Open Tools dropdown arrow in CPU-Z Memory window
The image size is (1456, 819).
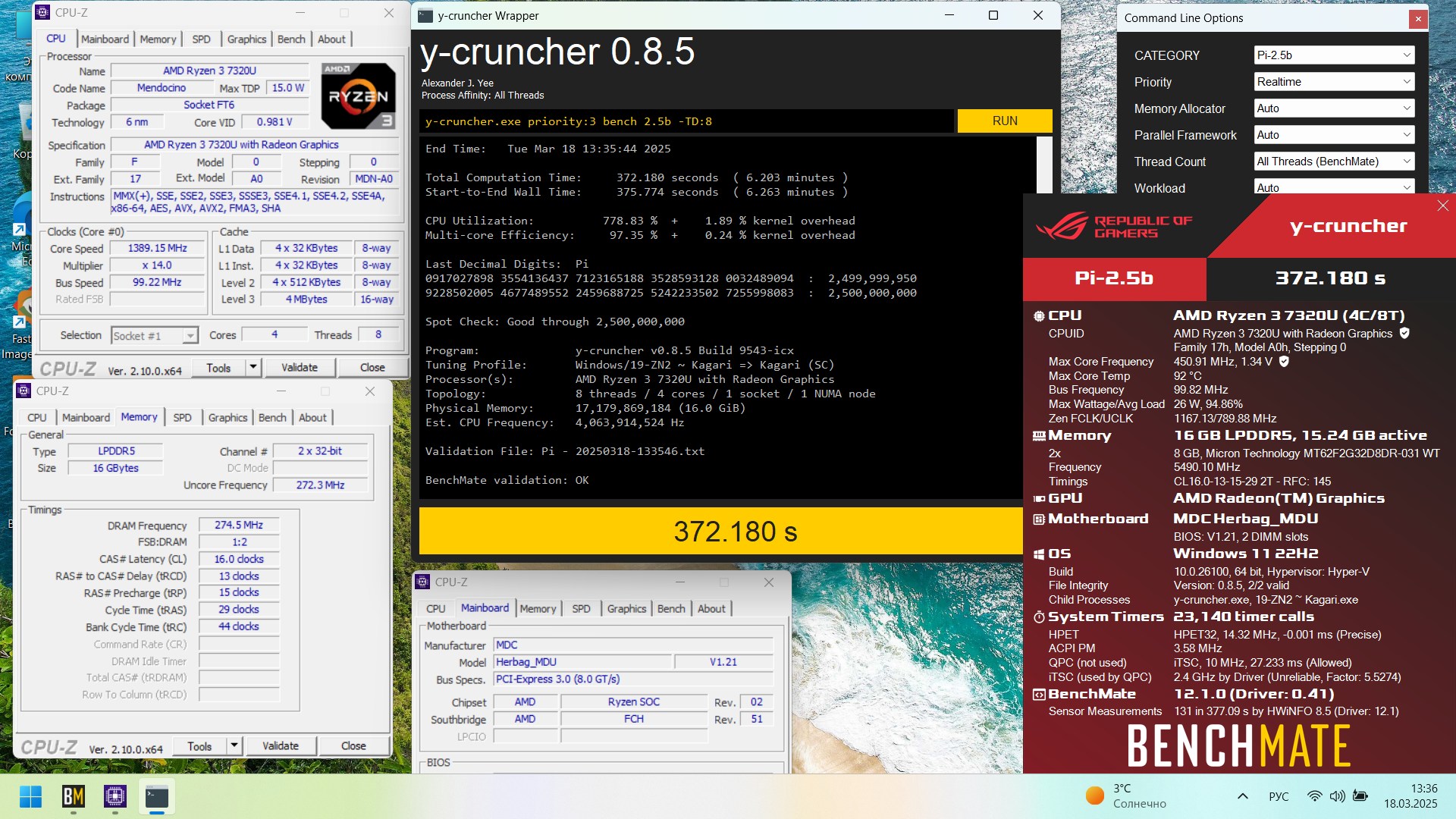pos(234,746)
